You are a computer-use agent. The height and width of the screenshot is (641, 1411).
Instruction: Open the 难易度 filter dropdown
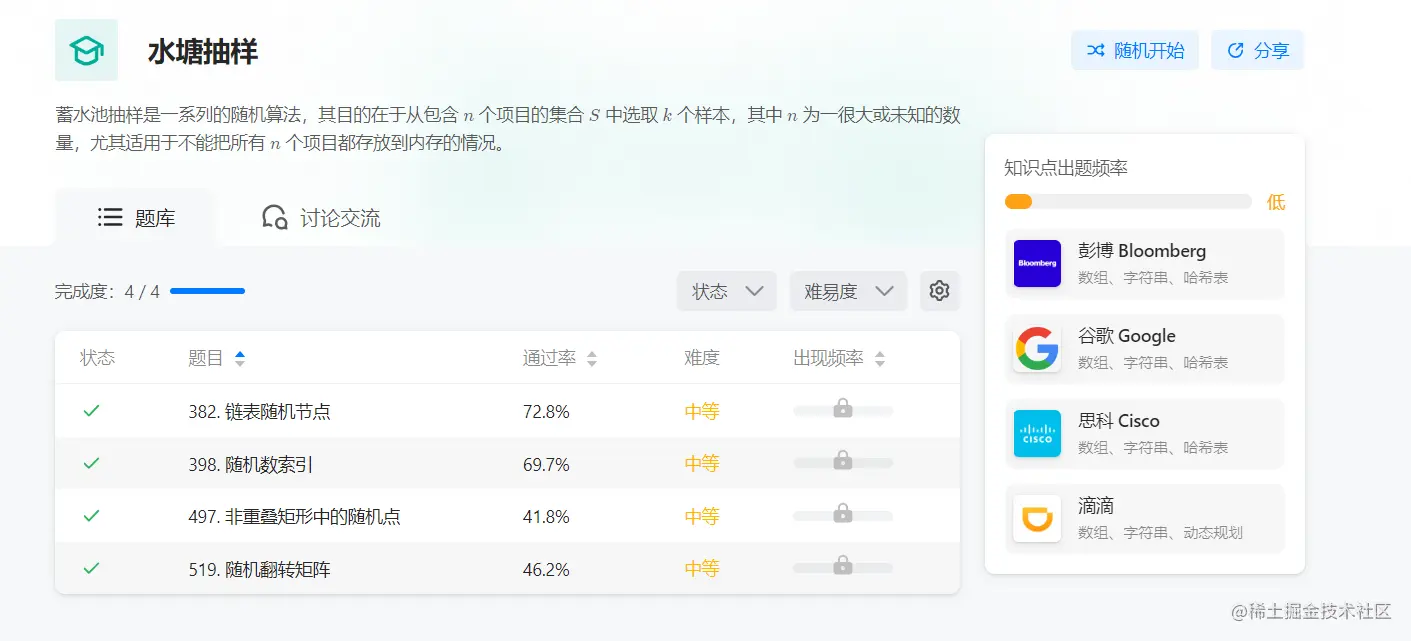(x=848, y=291)
